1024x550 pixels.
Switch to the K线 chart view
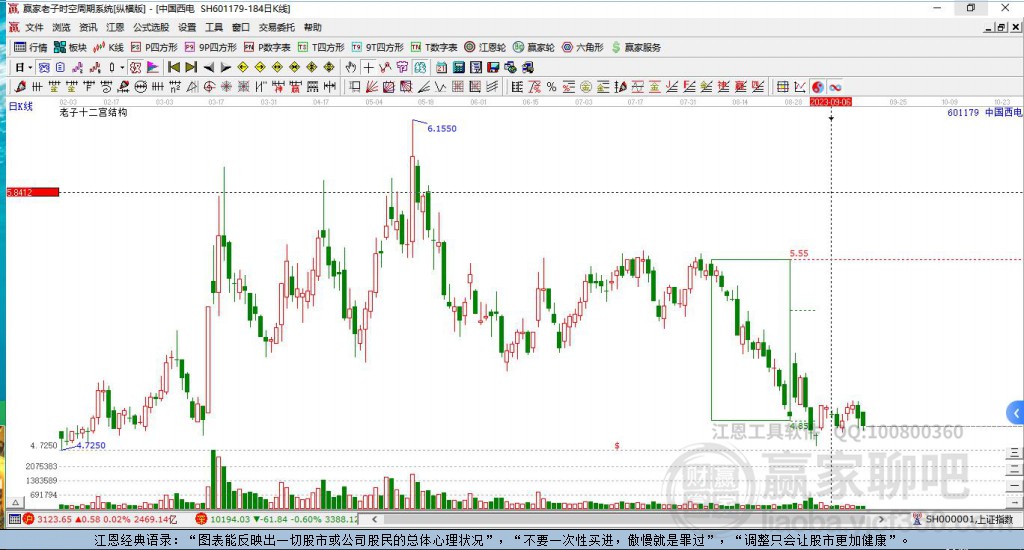click(108, 47)
